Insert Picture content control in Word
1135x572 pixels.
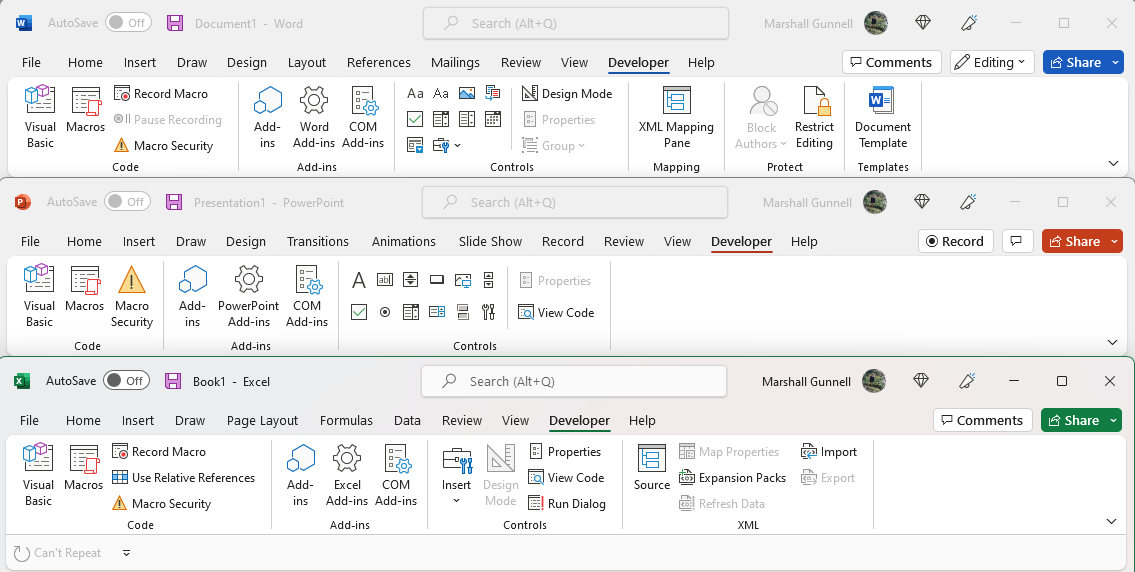[467, 93]
